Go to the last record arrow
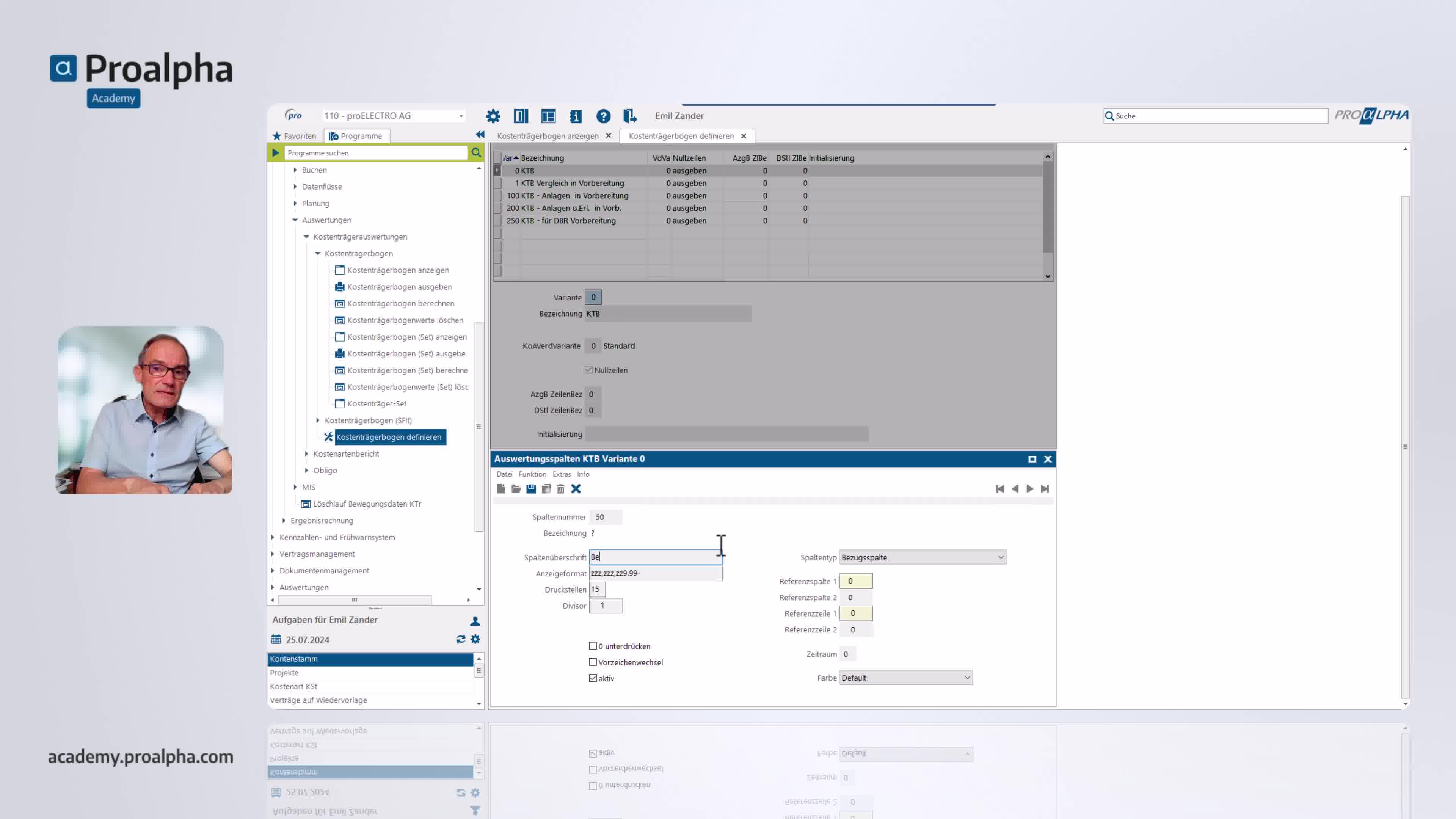This screenshot has height=819, width=1456. 1045,489
